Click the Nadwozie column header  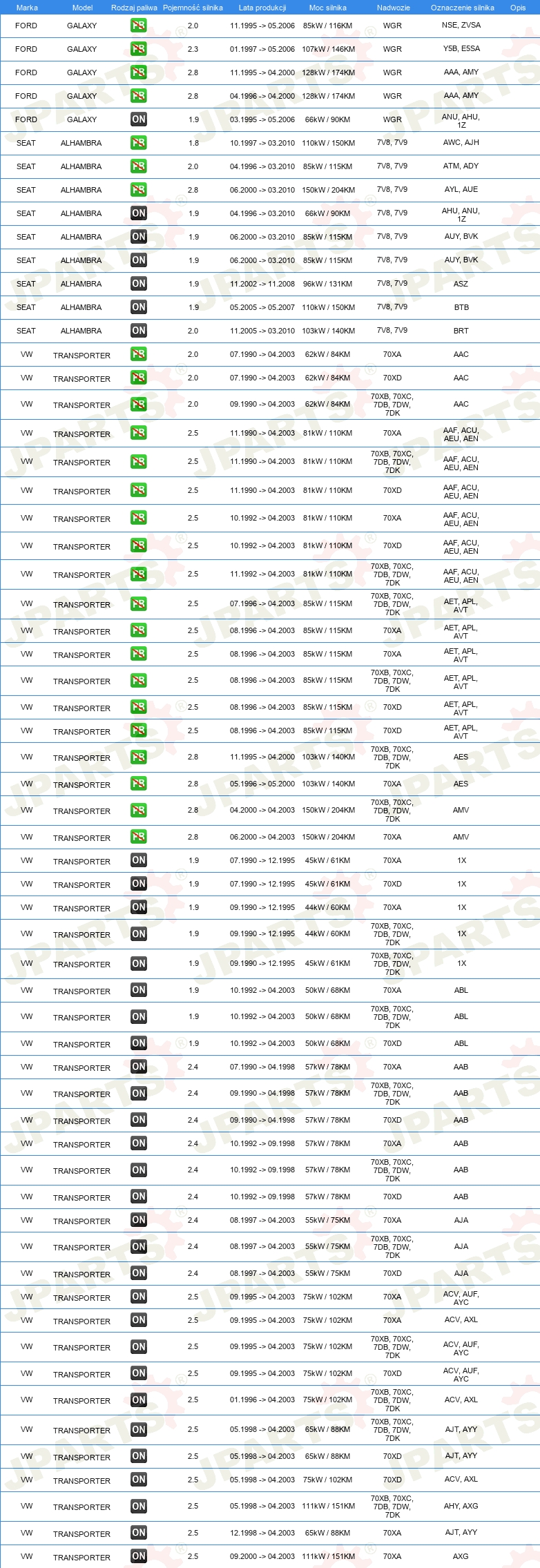394,8
